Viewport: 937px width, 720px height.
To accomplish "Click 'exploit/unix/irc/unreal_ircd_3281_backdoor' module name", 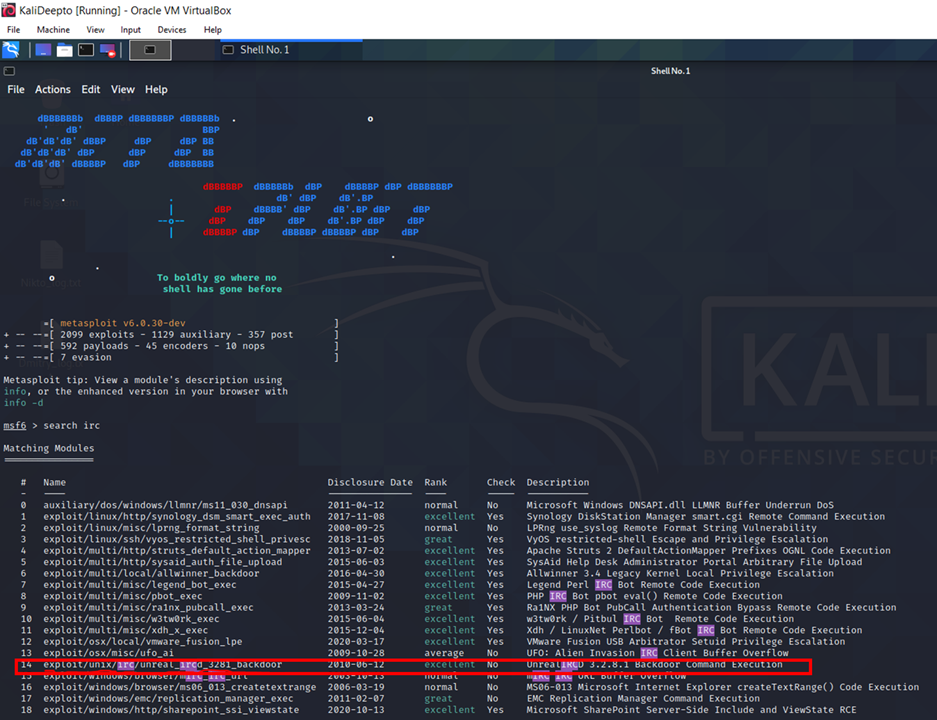I will click(163, 664).
